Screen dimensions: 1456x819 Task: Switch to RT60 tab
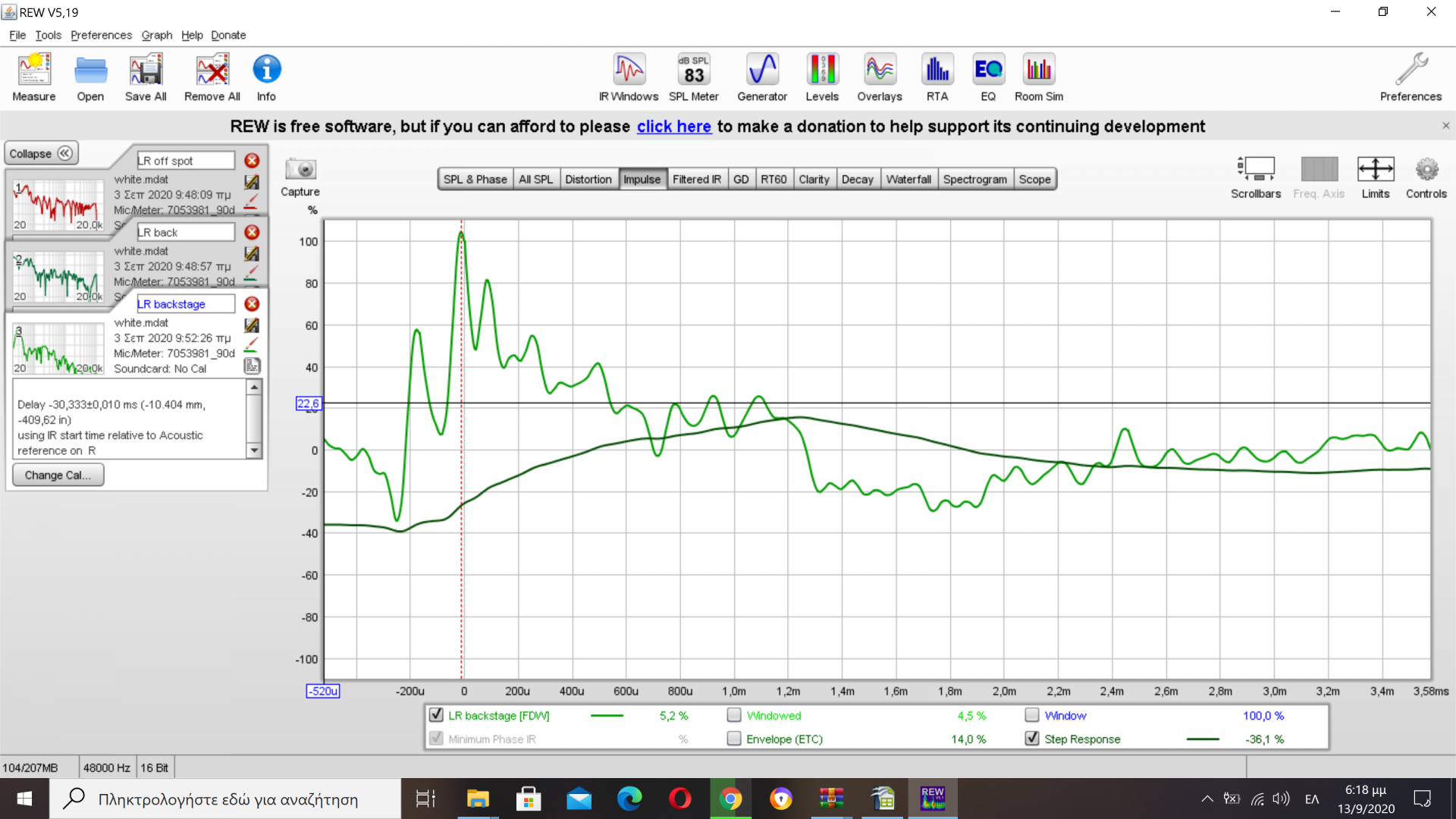pos(773,179)
